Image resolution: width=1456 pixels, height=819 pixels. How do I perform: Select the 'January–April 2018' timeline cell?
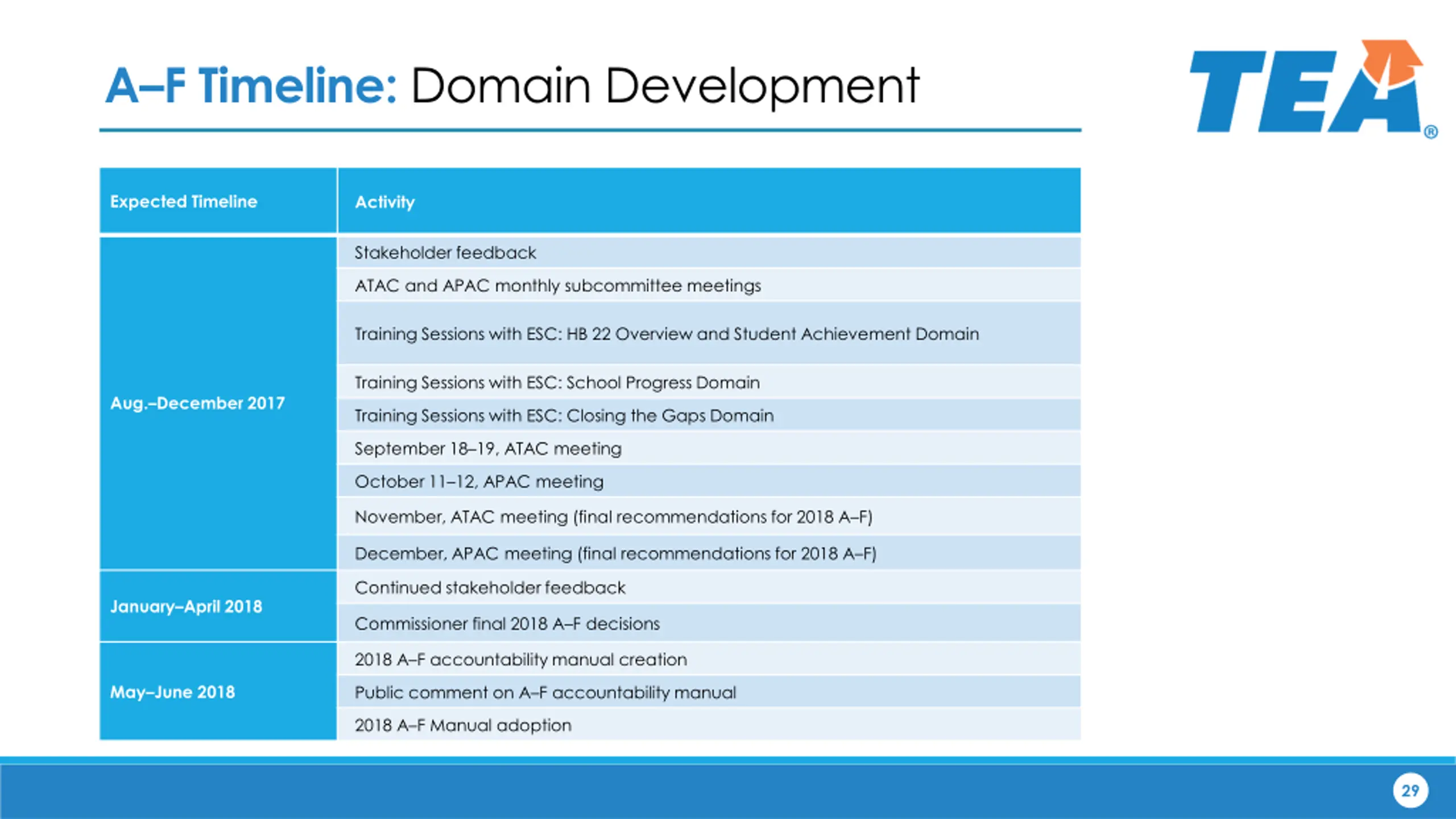[x=218, y=606]
